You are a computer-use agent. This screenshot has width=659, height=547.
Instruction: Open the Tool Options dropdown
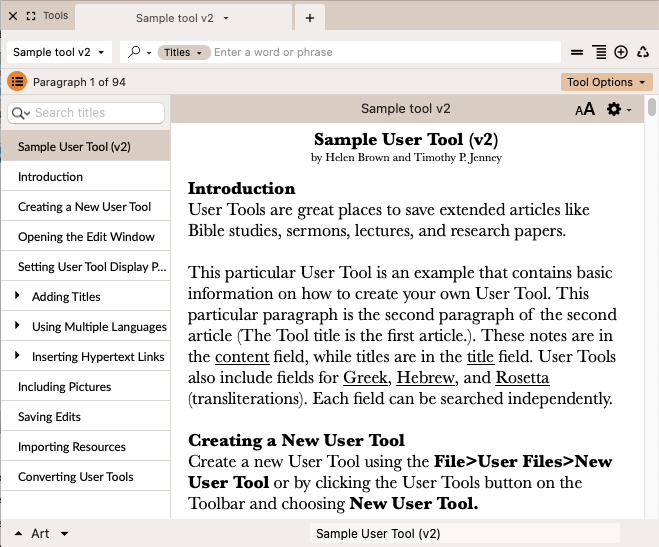point(607,82)
